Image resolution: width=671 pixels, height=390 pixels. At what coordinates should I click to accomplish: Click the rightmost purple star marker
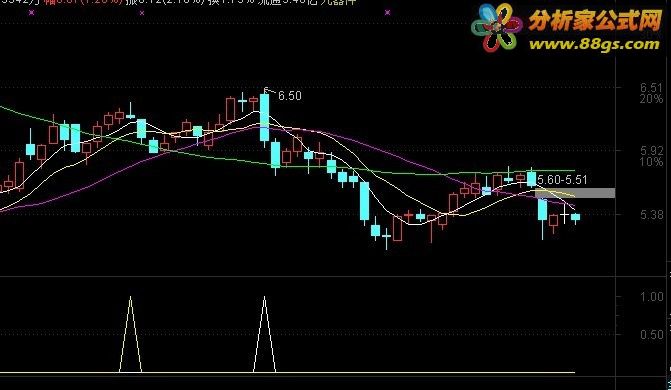387,13
